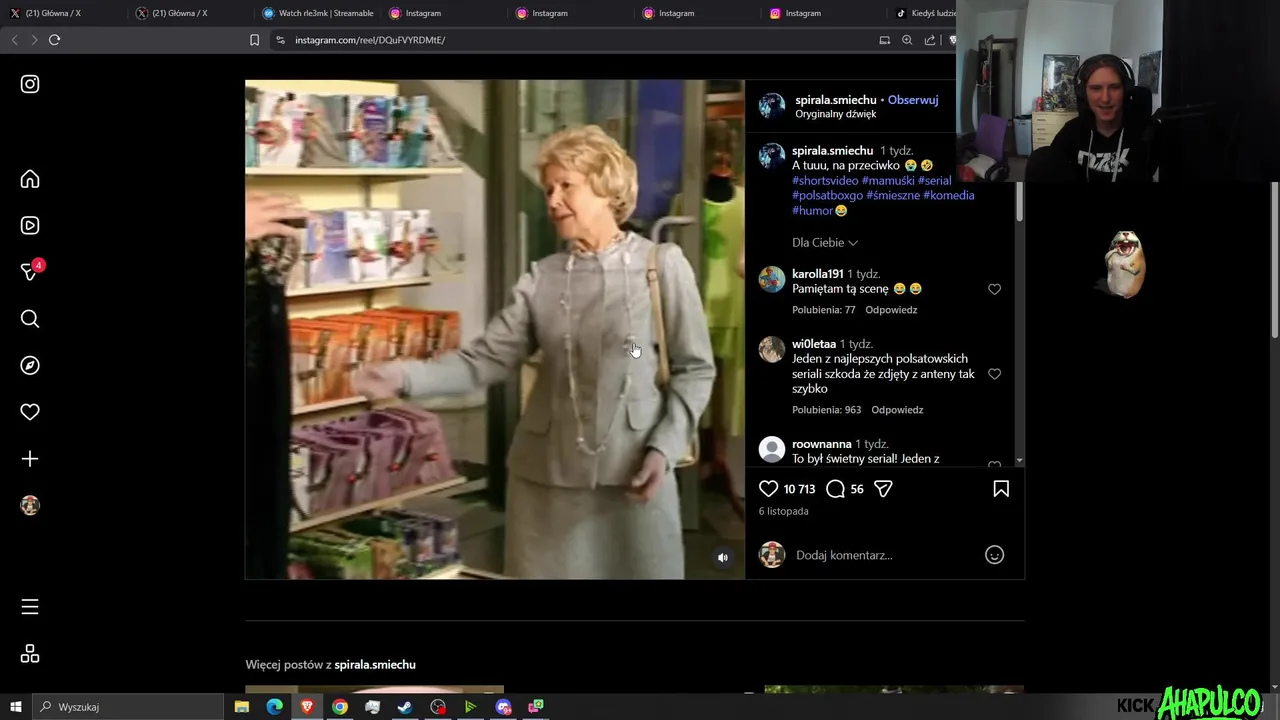Open karolla191's profile picture
This screenshot has height=720, width=1280.
[x=772, y=279]
